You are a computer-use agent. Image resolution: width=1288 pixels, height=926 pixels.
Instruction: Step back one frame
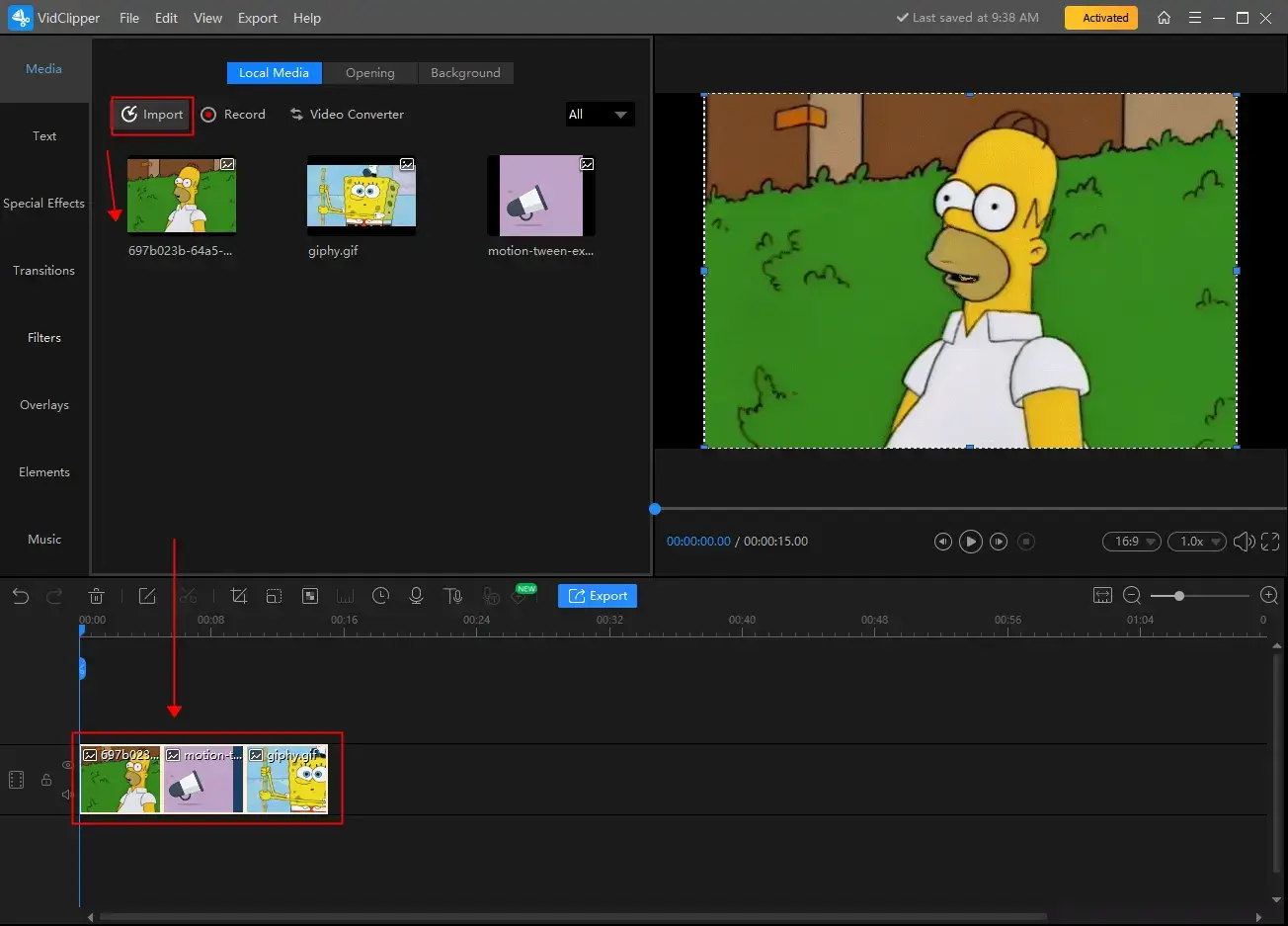943,542
